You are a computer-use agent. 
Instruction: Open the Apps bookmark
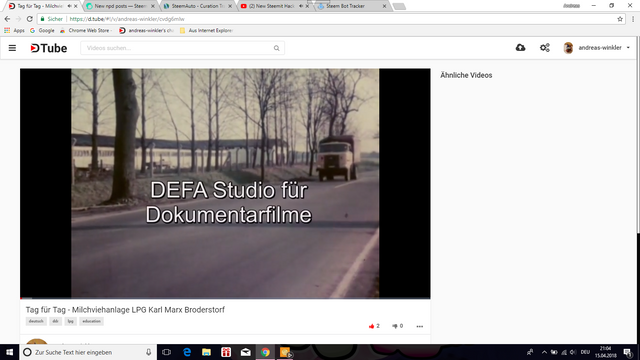[x=14, y=30]
